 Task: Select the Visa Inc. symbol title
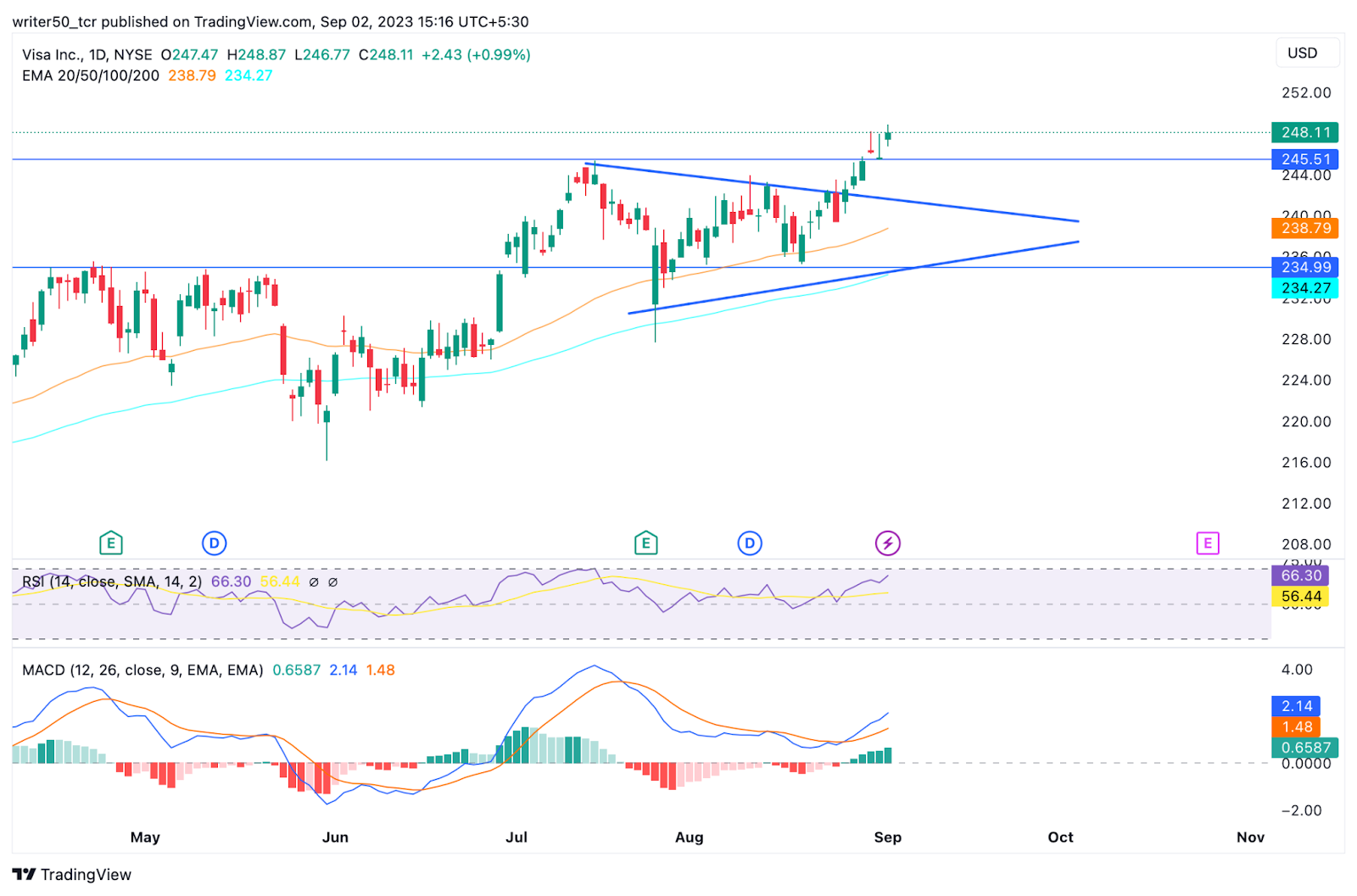point(87,54)
